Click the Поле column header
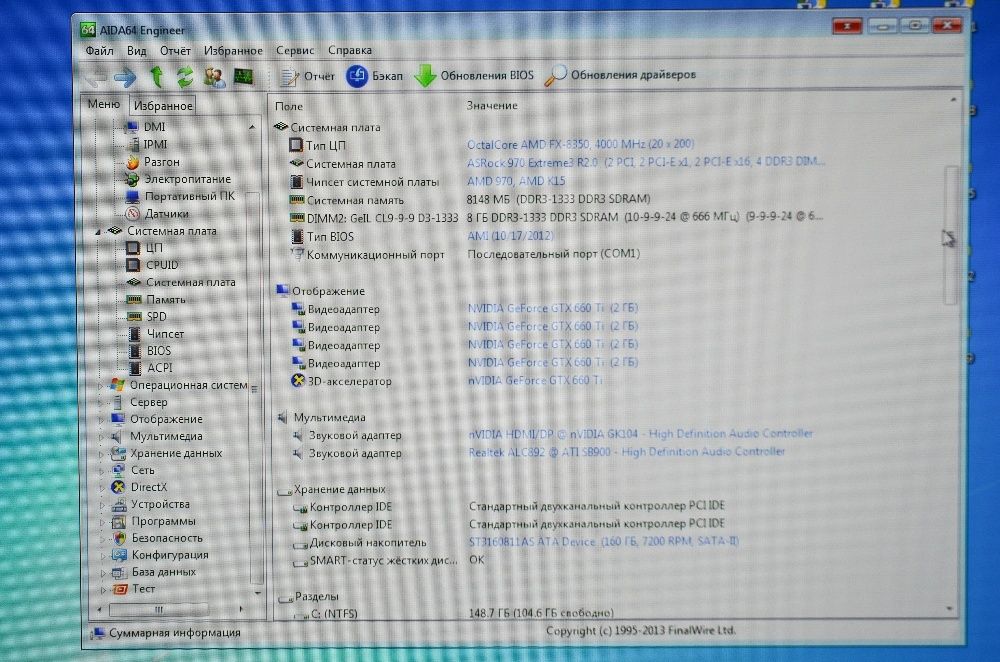This screenshot has width=1000, height=662. [x=289, y=107]
